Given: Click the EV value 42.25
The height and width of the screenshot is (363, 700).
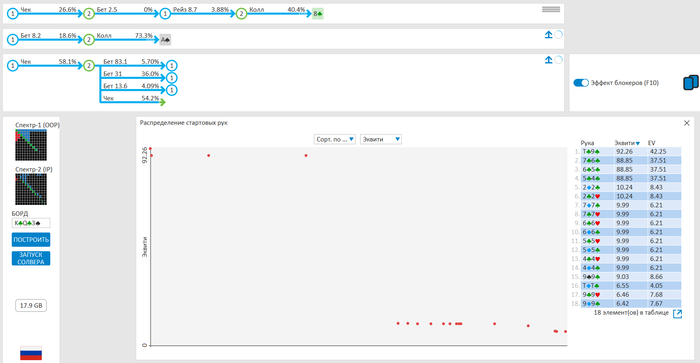Looking at the screenshot, I should click(658, 152).
